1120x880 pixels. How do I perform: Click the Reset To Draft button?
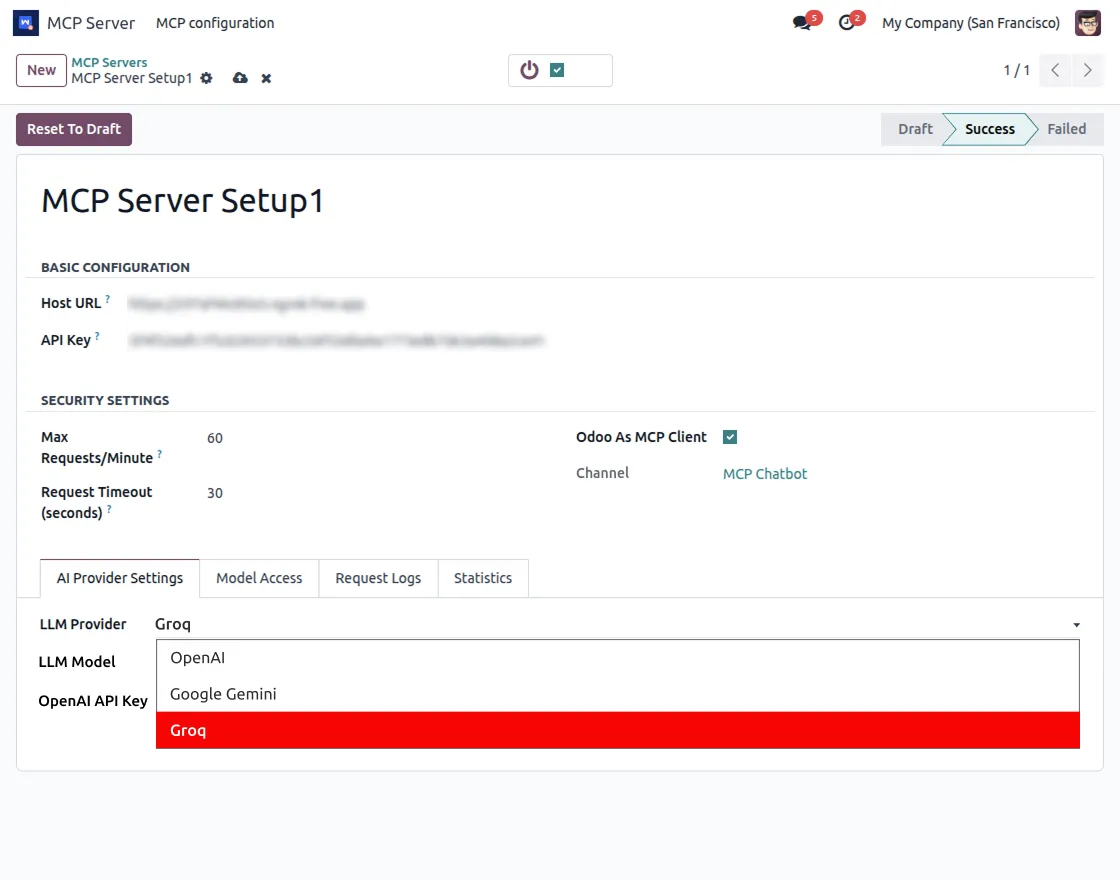tap(73, 129)
